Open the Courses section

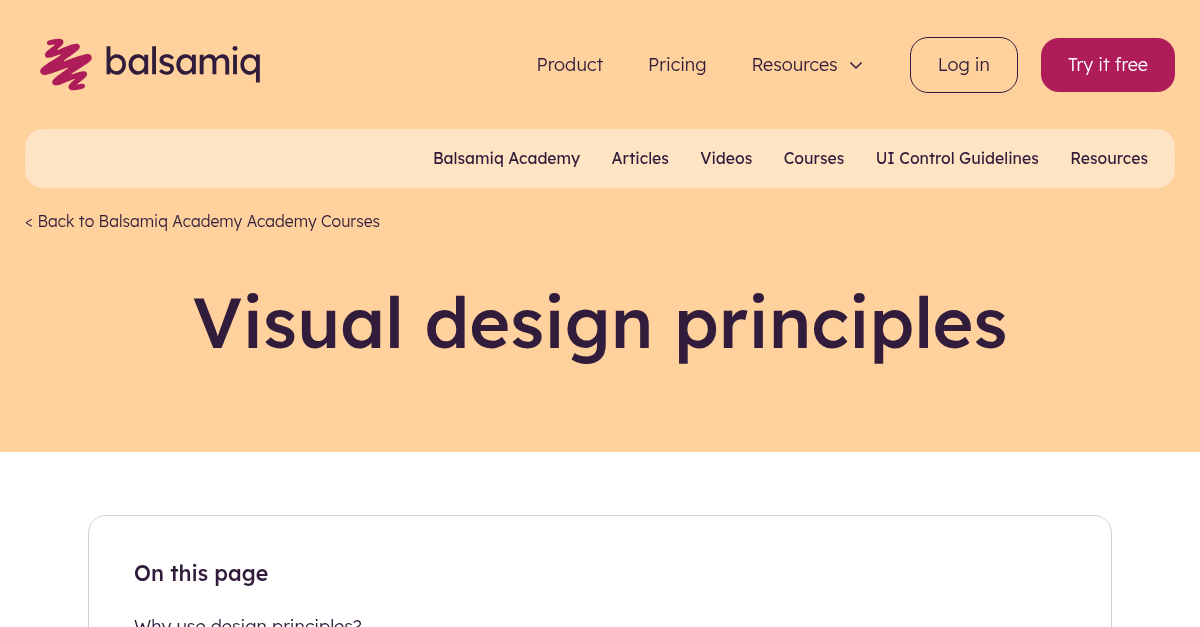pyautogui.click(x=813, y=158)
